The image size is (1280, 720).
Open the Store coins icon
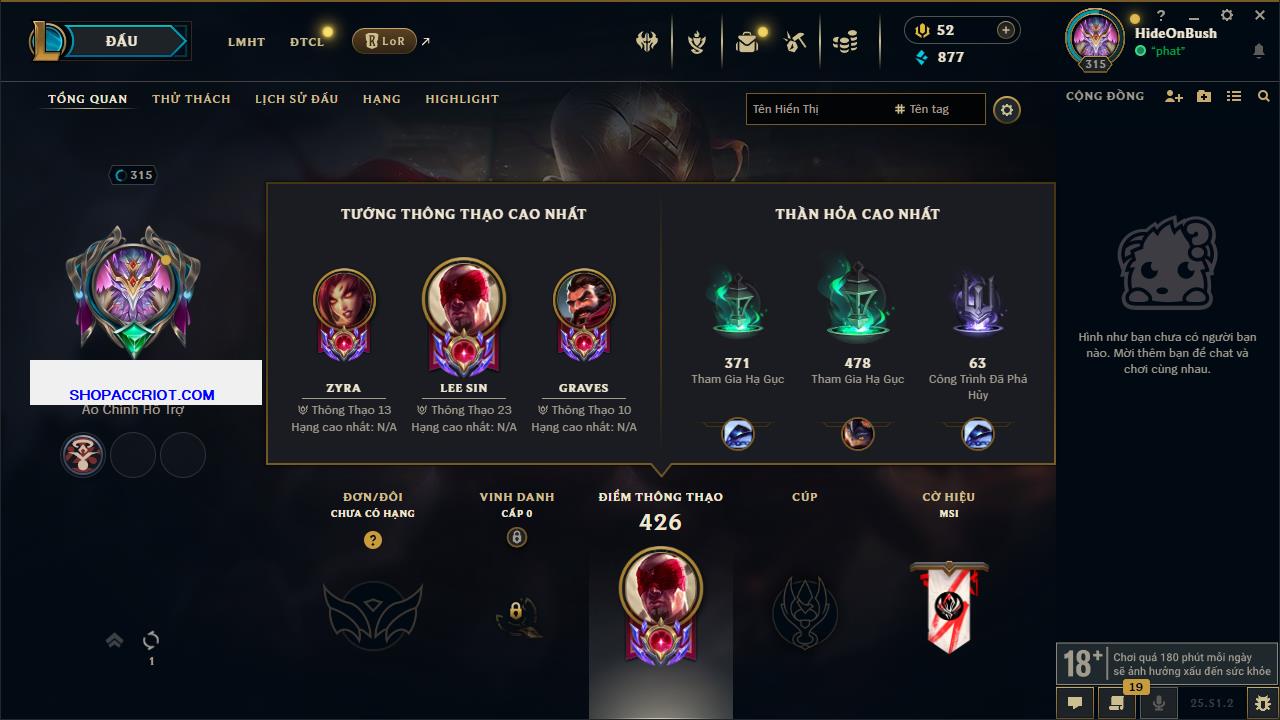click(x=846, y=42)
